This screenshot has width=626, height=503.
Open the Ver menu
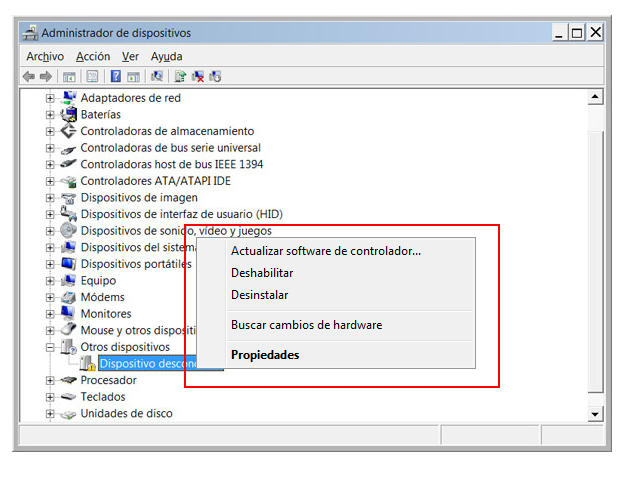[x=130, y=57]
